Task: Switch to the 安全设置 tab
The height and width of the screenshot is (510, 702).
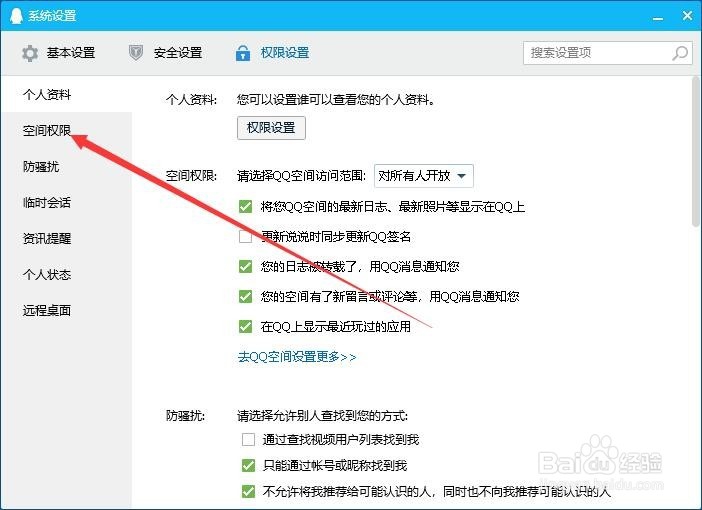Action: click(165, 53)
